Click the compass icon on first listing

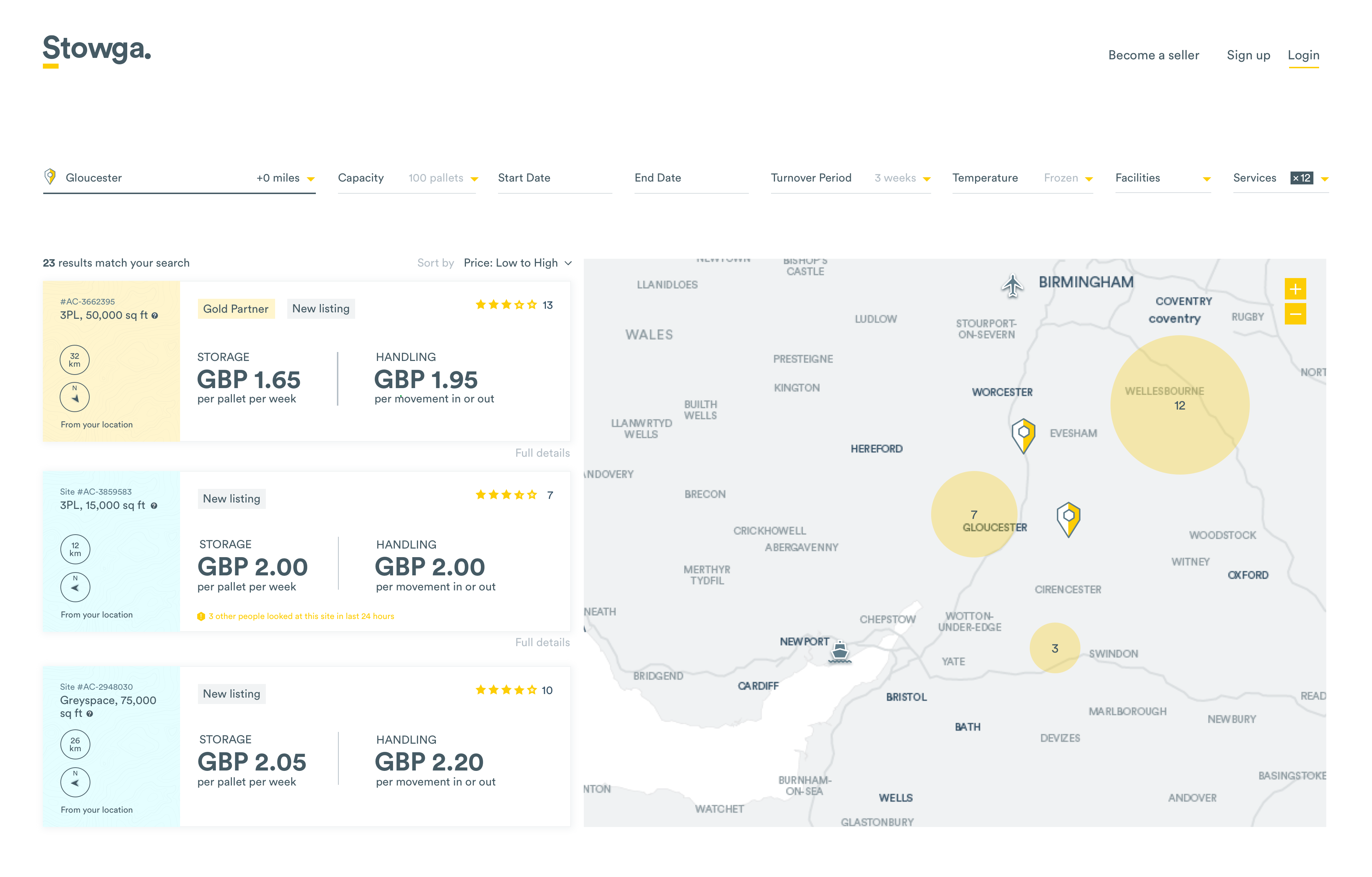(x=75, y=397)
